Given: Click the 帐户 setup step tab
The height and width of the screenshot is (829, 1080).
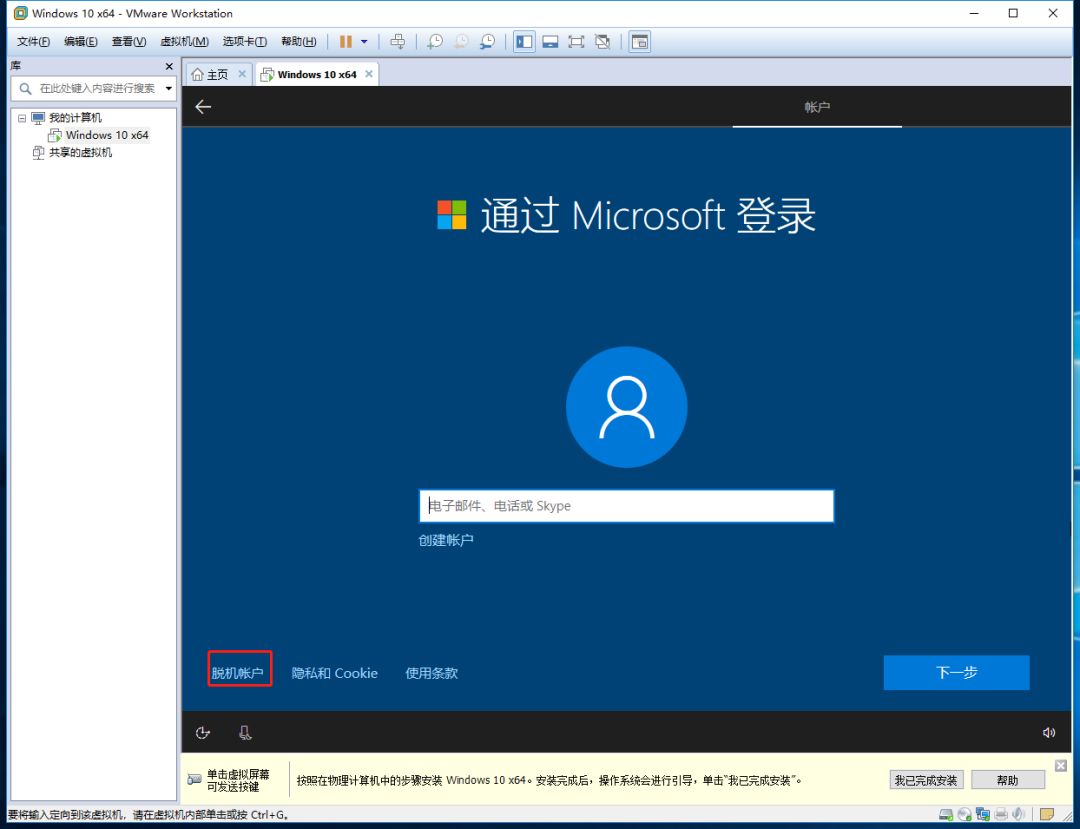Looking at the screenshot, I should [x=817, y=107].
